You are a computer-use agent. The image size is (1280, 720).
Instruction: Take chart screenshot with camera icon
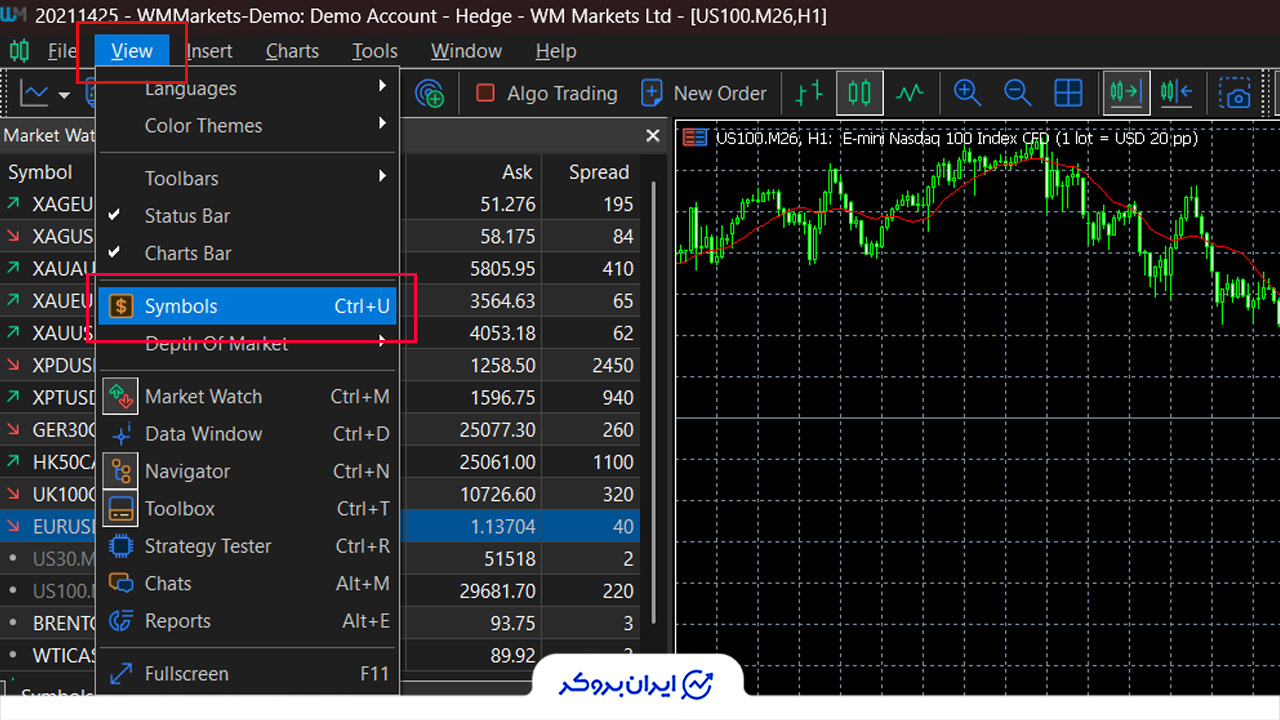1237,93
